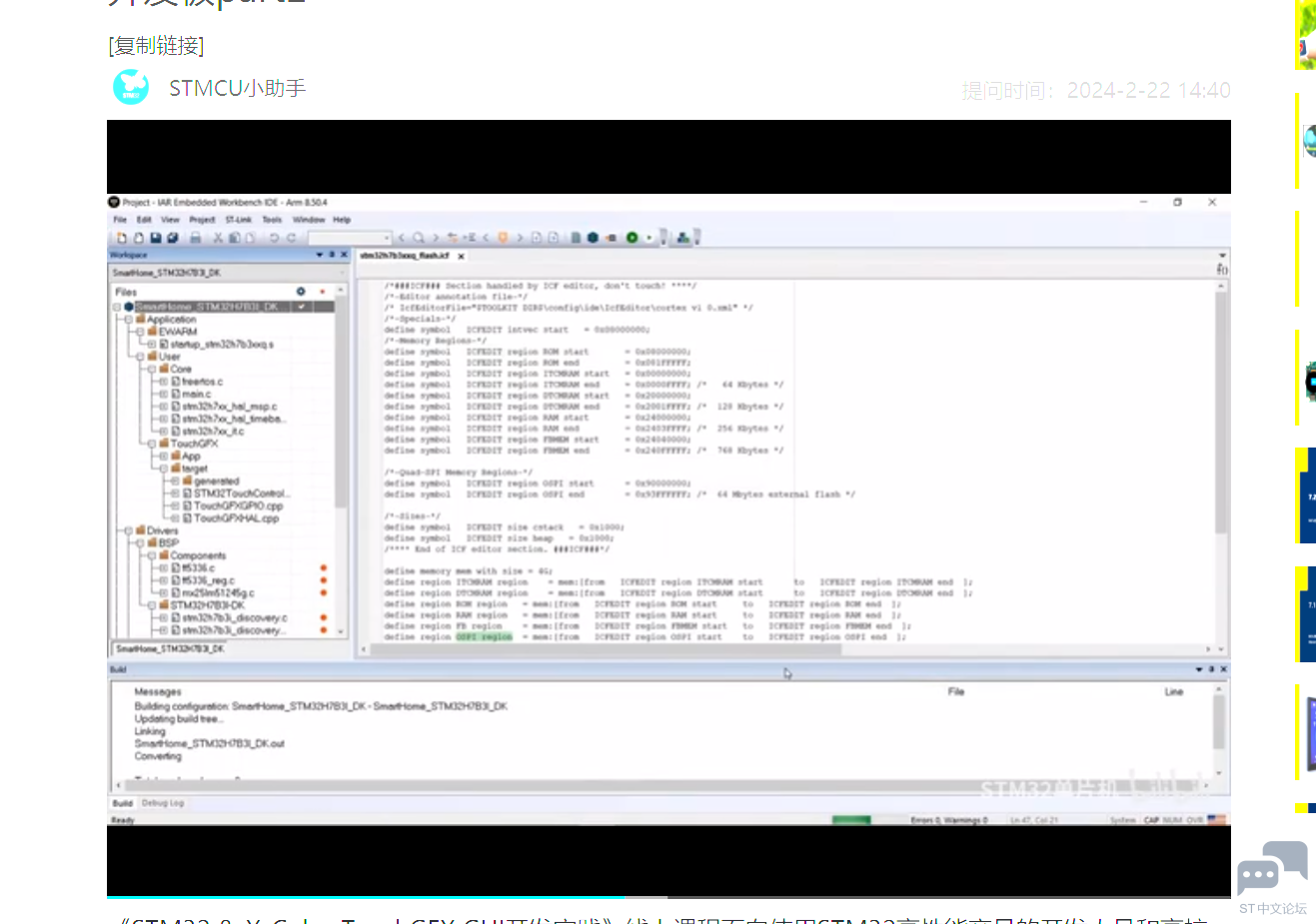Click the Cut scissors toolbar icon
This screenshot has height=924, width=1316.
click(218, 238)
